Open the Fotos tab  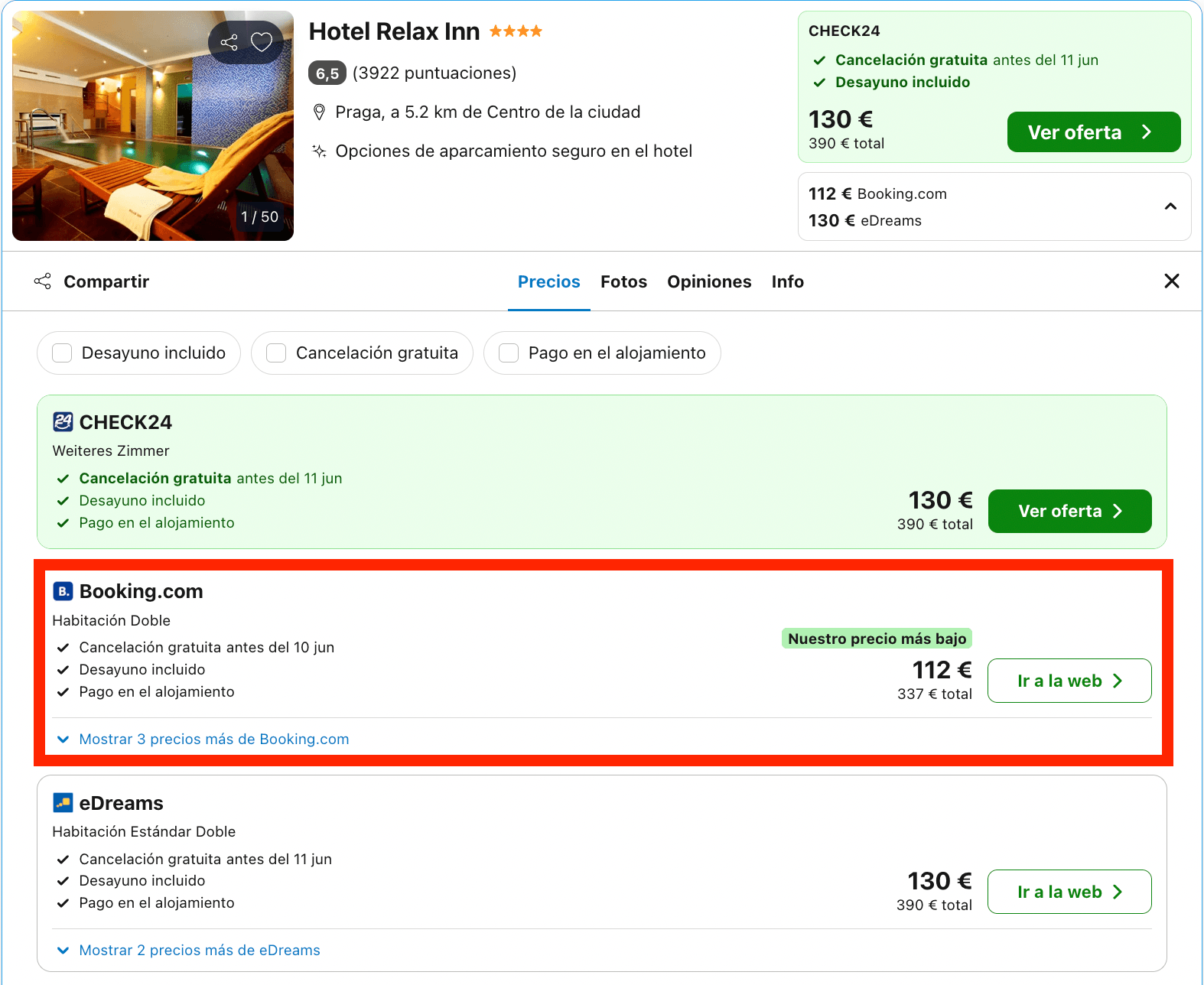(x=624, y=281)
